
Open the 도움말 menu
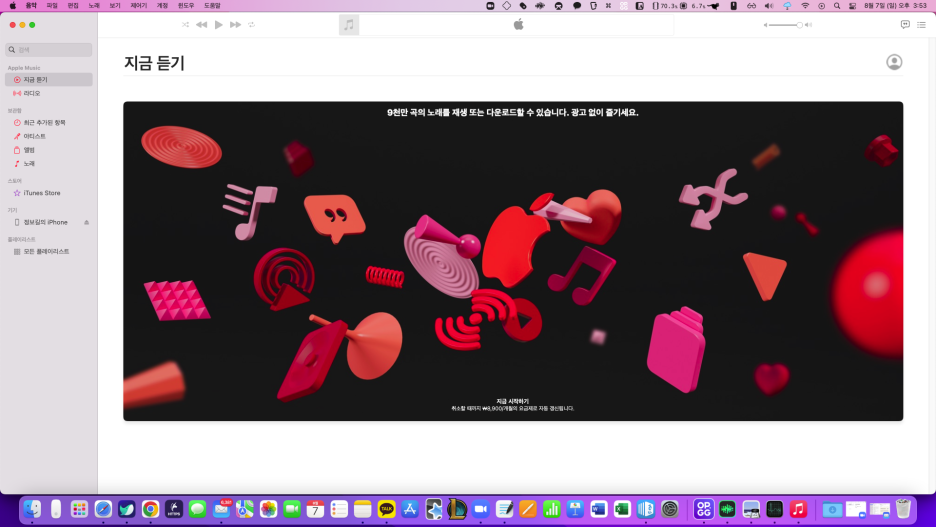(x=212, y=5)
